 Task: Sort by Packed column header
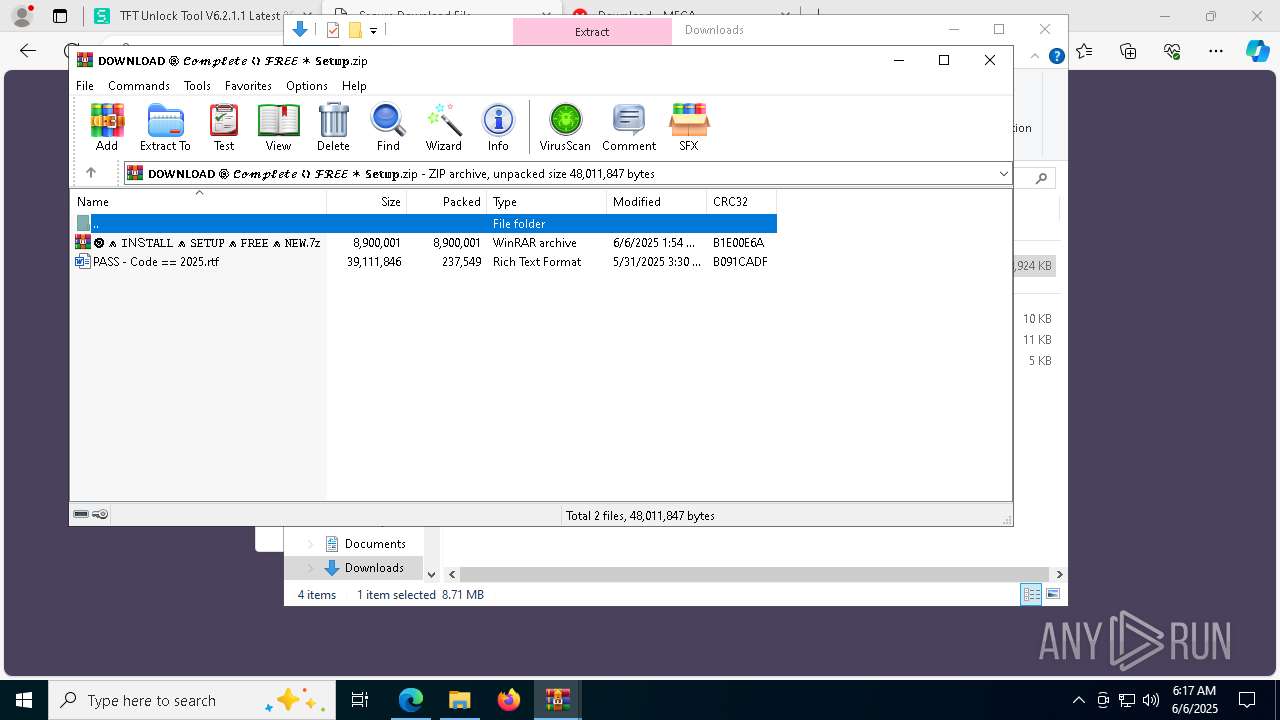point(447,201)
